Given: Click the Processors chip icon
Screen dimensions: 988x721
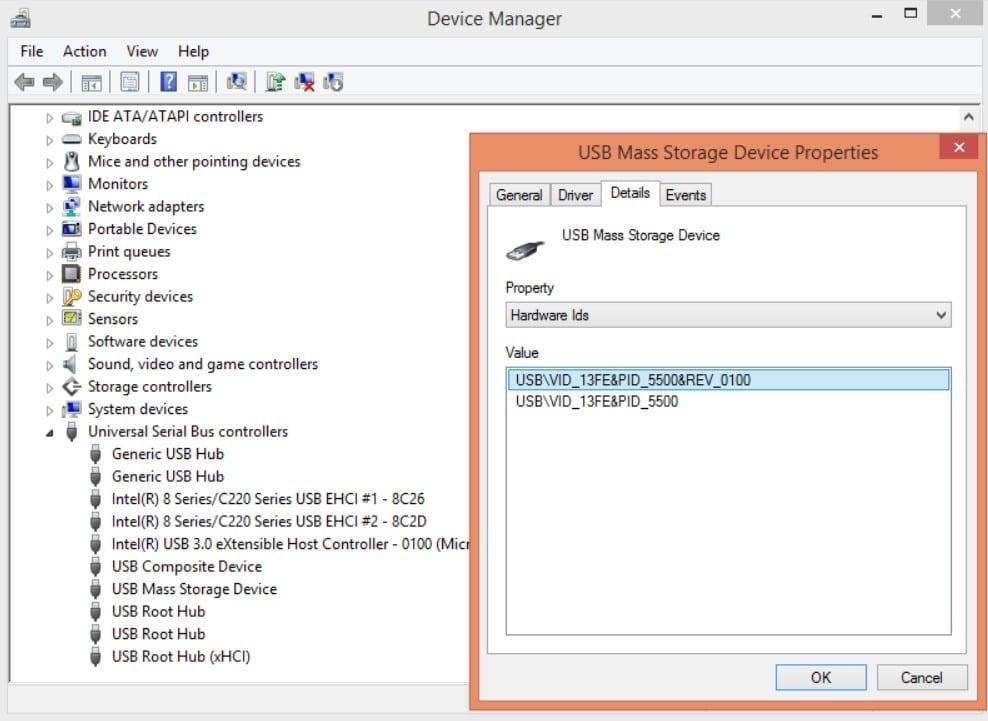Looking at the screenshot, I should [x=71, y=274].
